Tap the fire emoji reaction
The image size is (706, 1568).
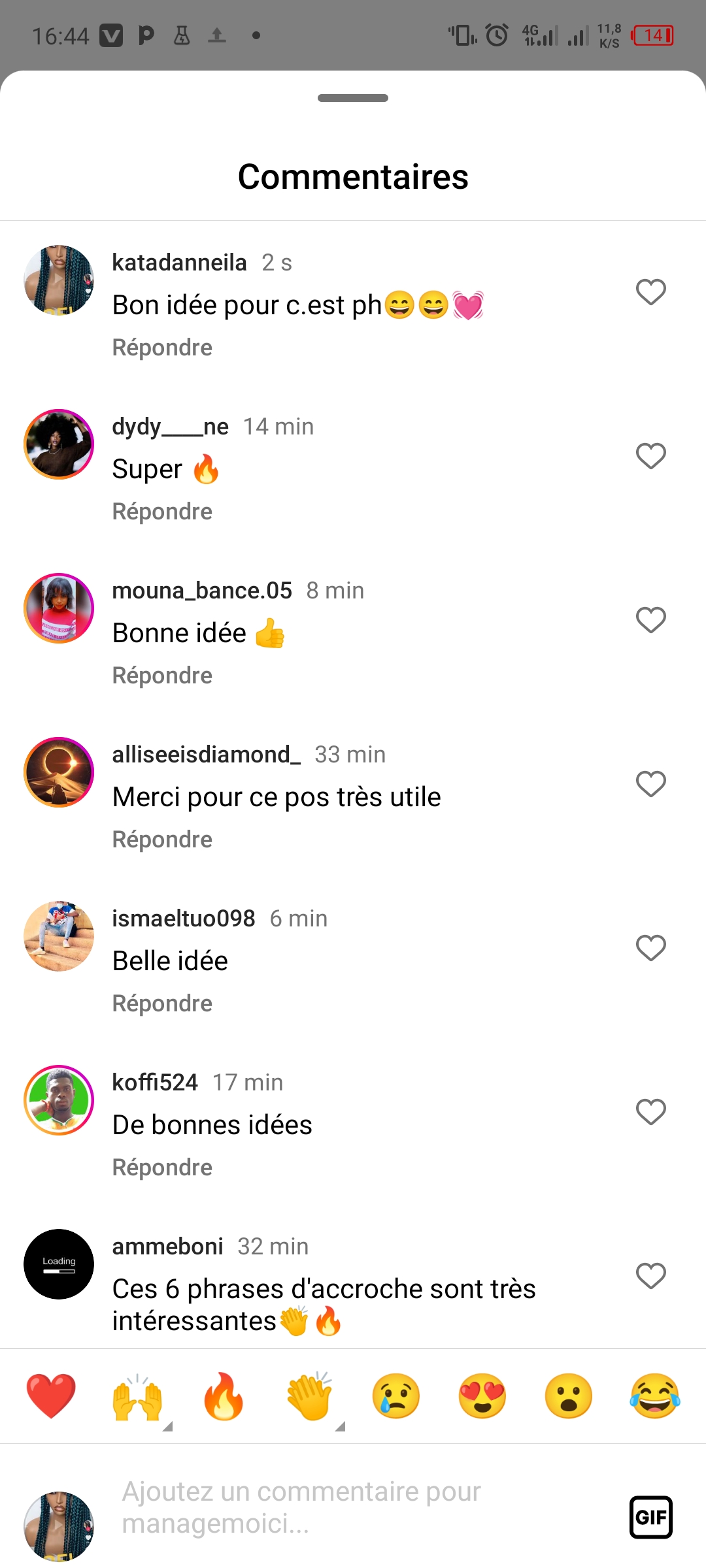[224, 1396]
